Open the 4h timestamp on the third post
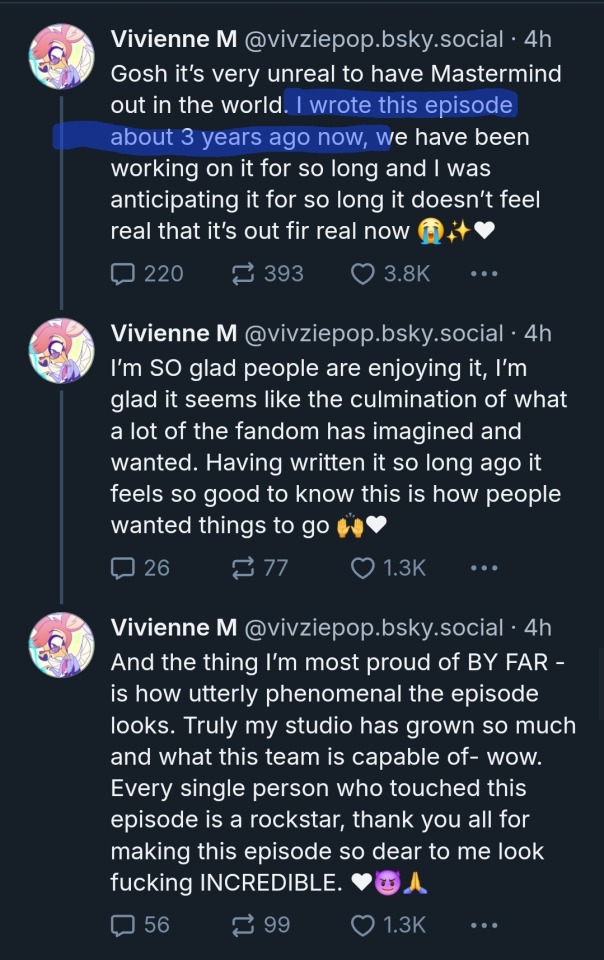The width and height of the screenshot is (604, 960). (x=537, y=627)
